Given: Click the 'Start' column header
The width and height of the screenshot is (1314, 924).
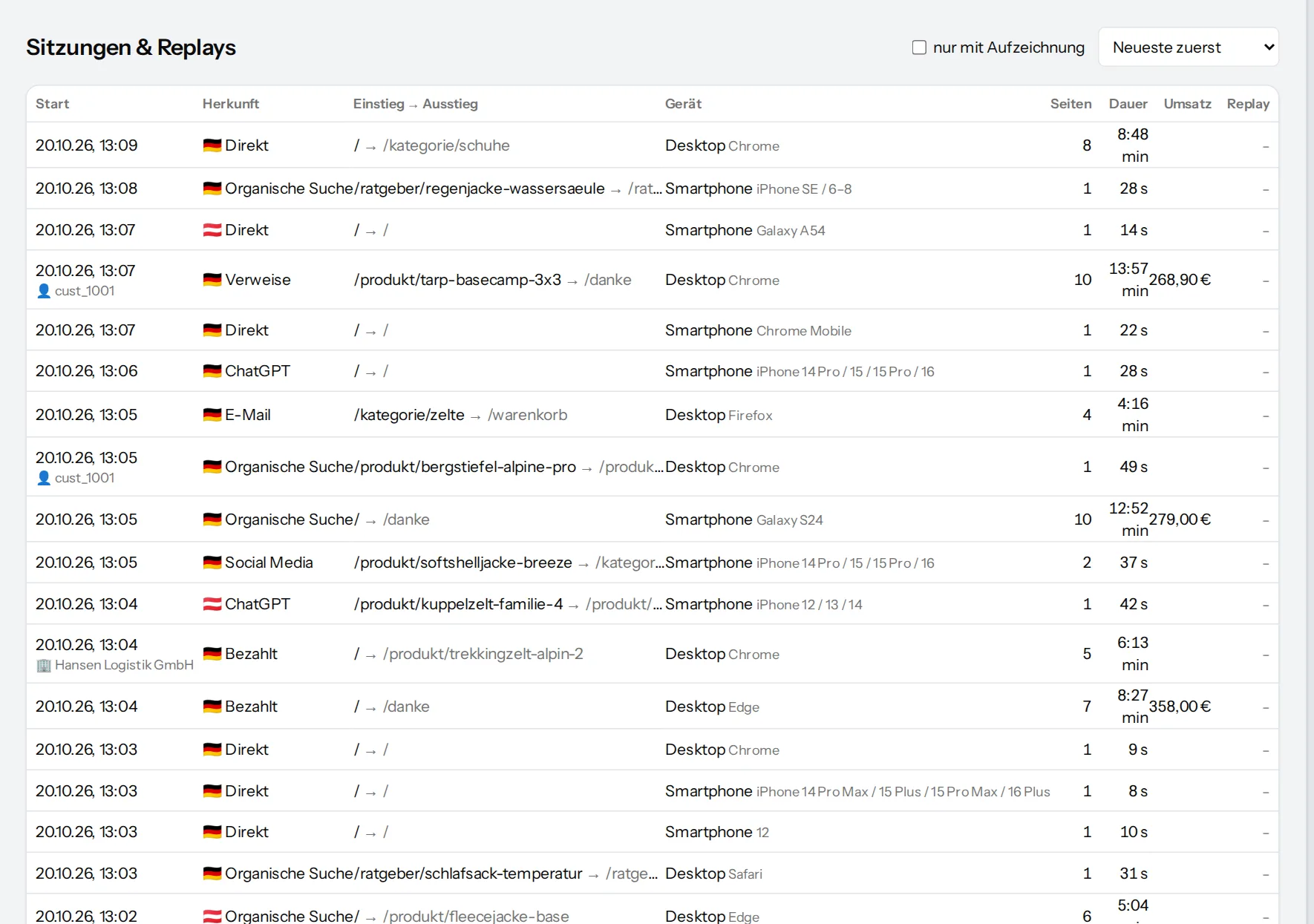Looking at the screenshot, I should pyautogui.click(x=52, y=104).
